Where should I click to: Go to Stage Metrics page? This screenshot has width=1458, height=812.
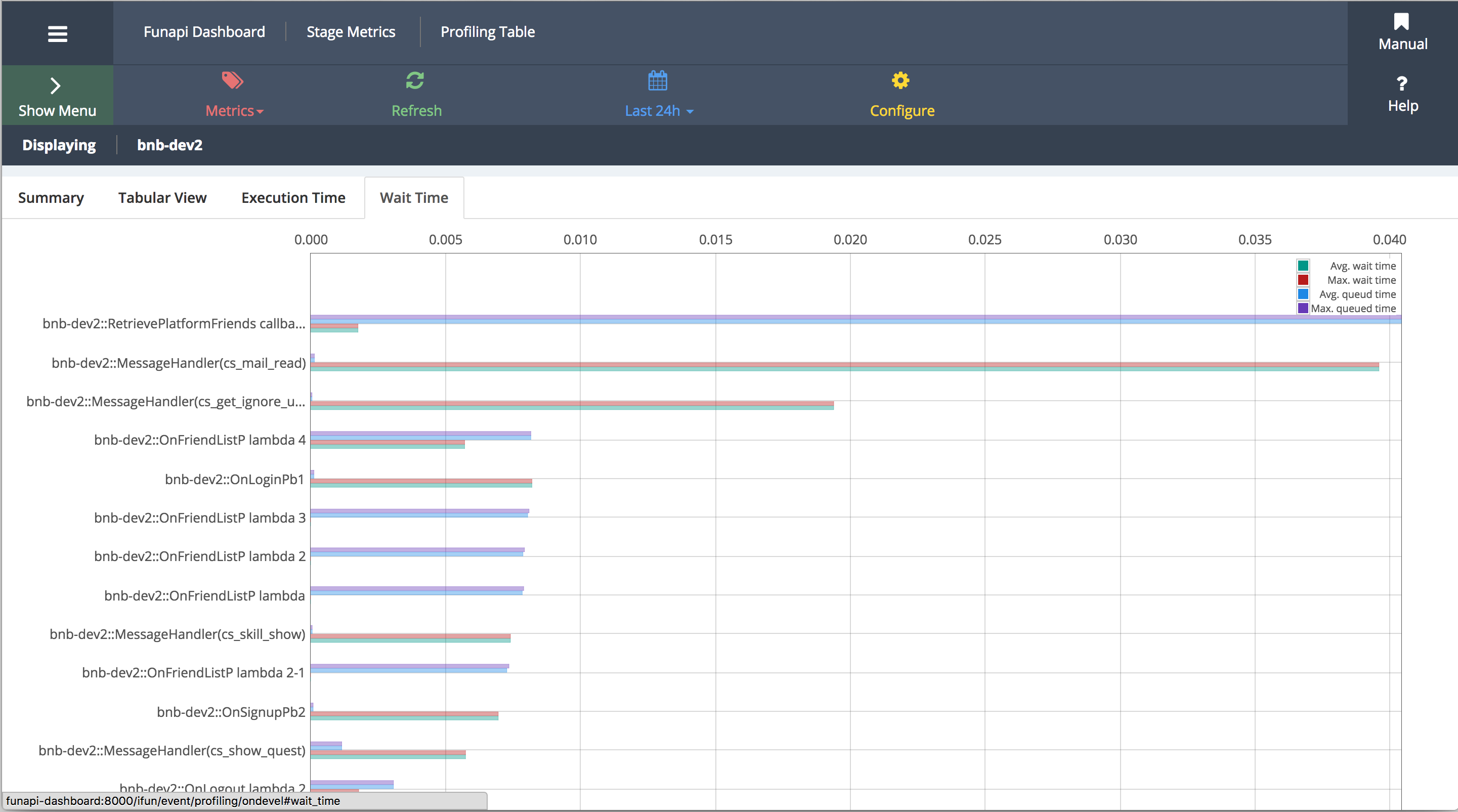click(x=351, y=32)
